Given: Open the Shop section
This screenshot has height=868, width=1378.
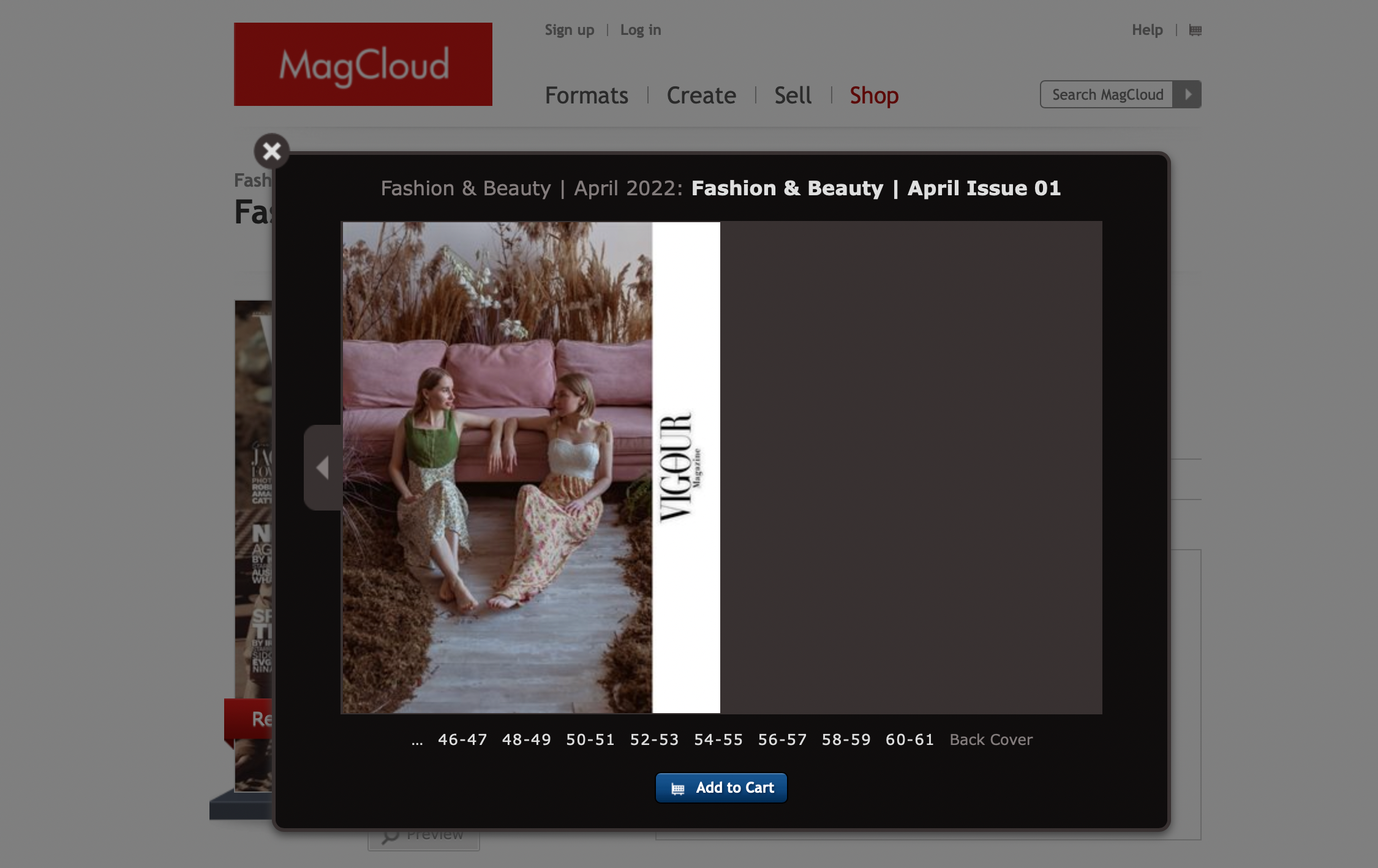Looking at the screenshot, I should pyautogui.click(x=874, y=95).
